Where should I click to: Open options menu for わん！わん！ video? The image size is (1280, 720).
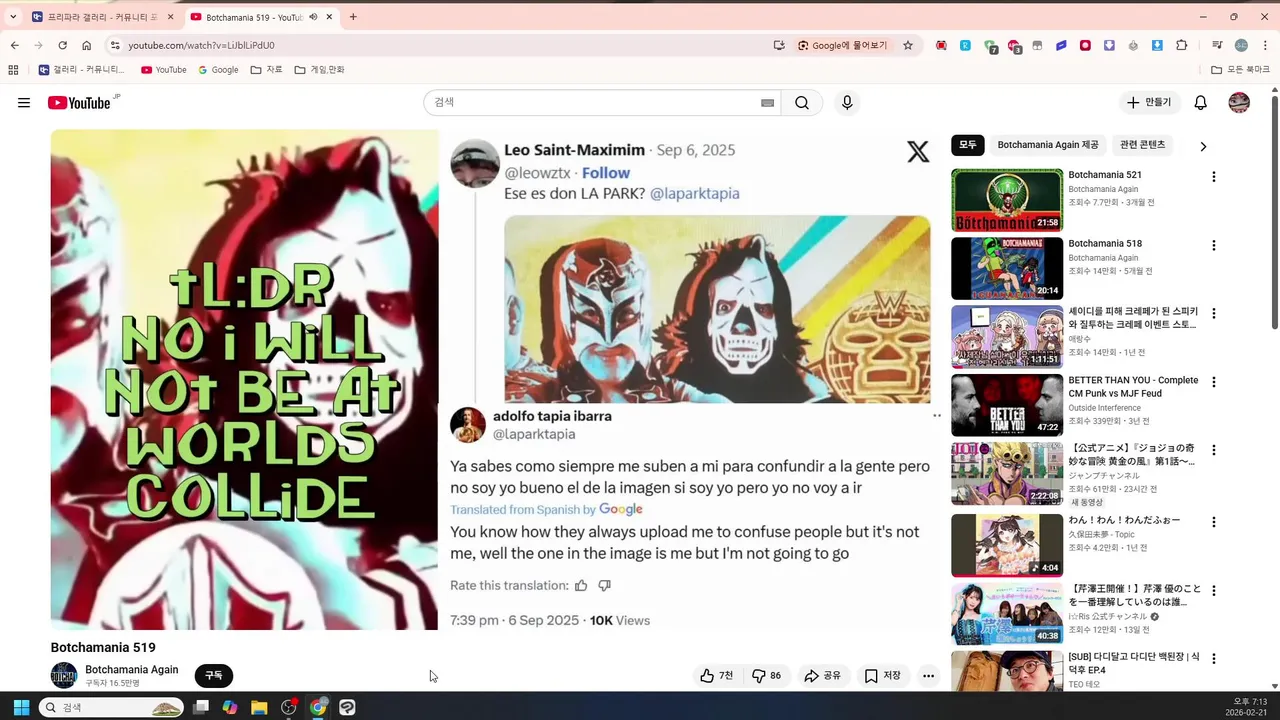(x=1214, y=522)
